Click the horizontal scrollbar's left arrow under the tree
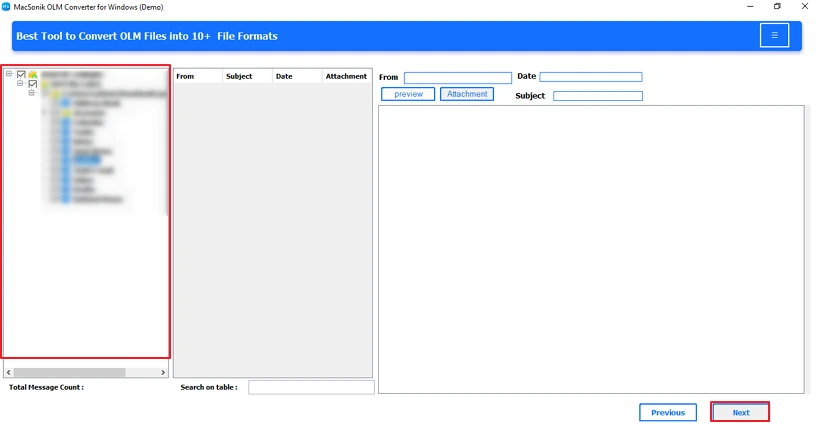Viewport: 820px width, 437px height. pos(8,372)
